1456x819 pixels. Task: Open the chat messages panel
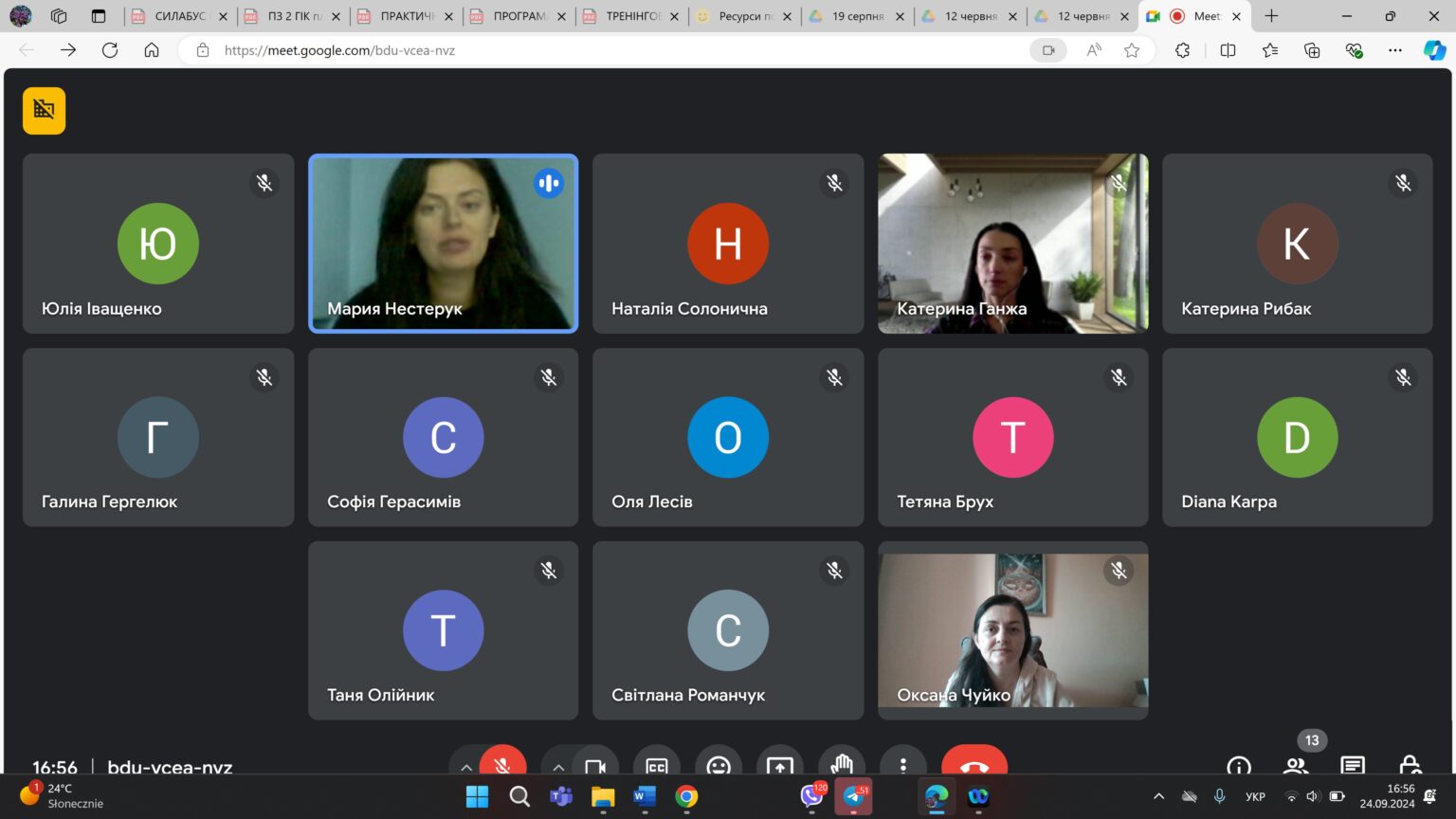[1353, 765]
